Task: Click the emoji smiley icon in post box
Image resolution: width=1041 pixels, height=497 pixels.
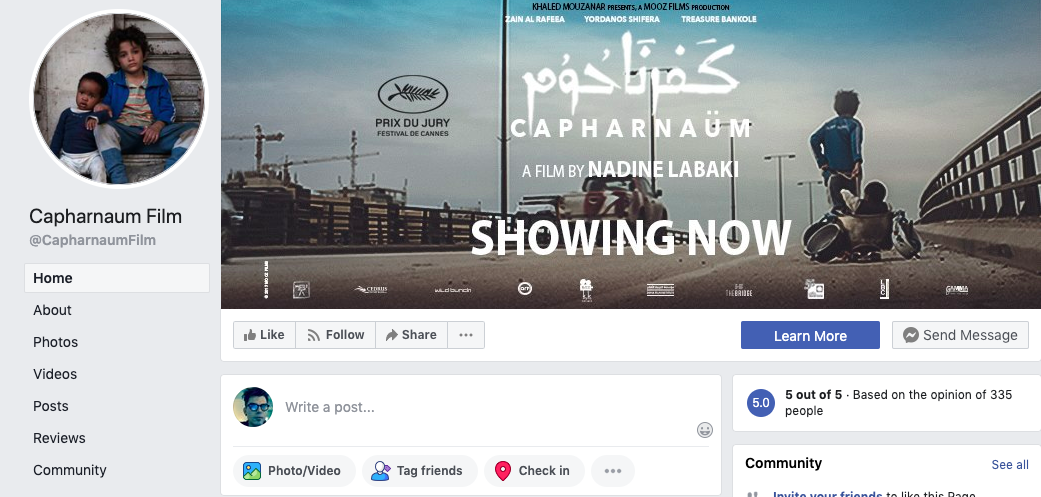Action: [705, 430]
